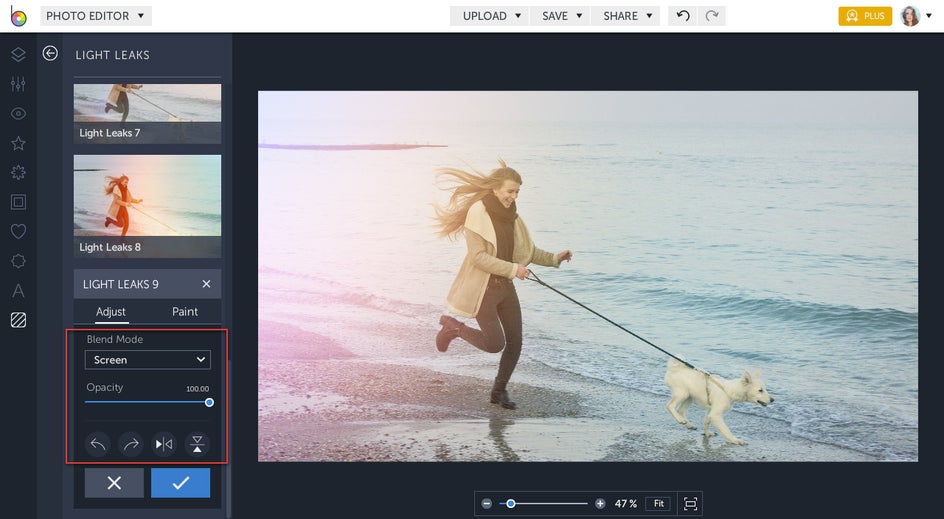Zoom in with the plus icon
This screenshot has height=519, width=944.
pos(600,503)
